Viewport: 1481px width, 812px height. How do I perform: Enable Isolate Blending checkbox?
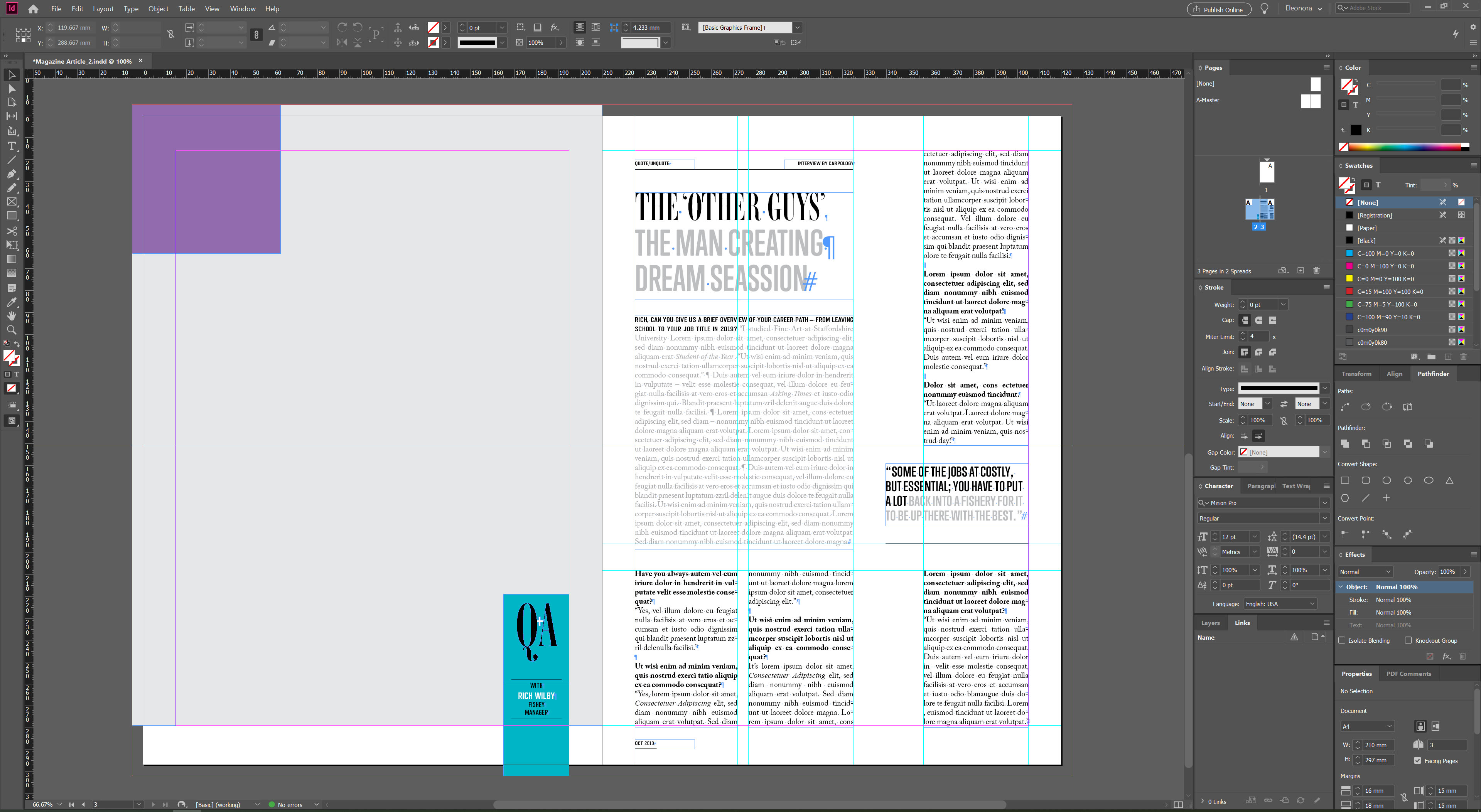tap(1342, 640)
